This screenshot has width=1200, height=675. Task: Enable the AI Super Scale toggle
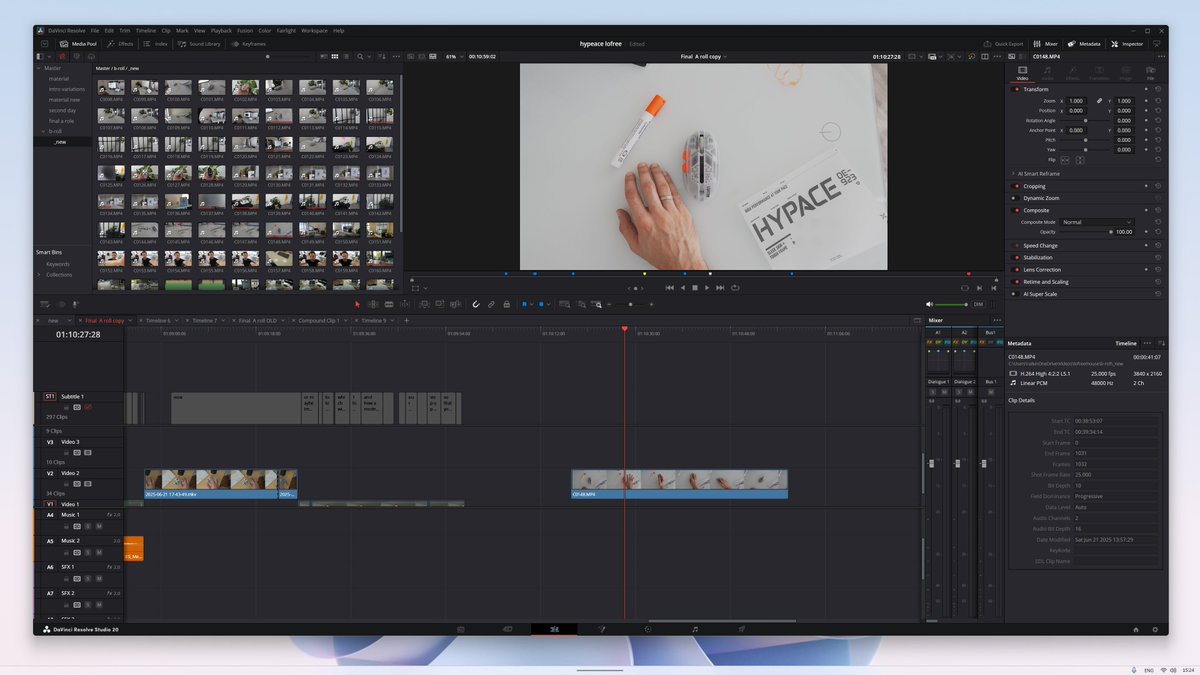(x=1017, y=294)
